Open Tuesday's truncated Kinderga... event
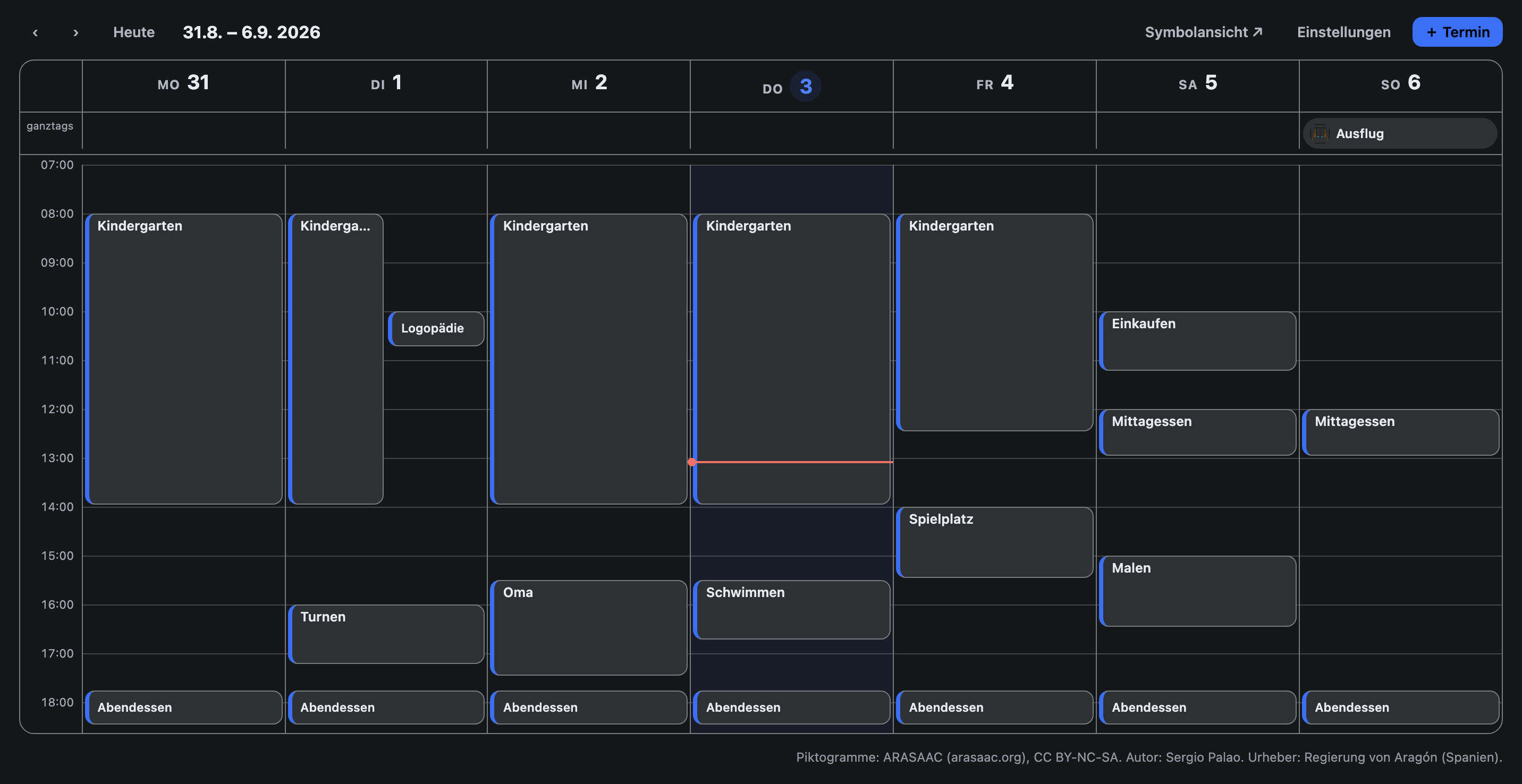This screenshot has height=784, width=1522. [x=336, y=359]
